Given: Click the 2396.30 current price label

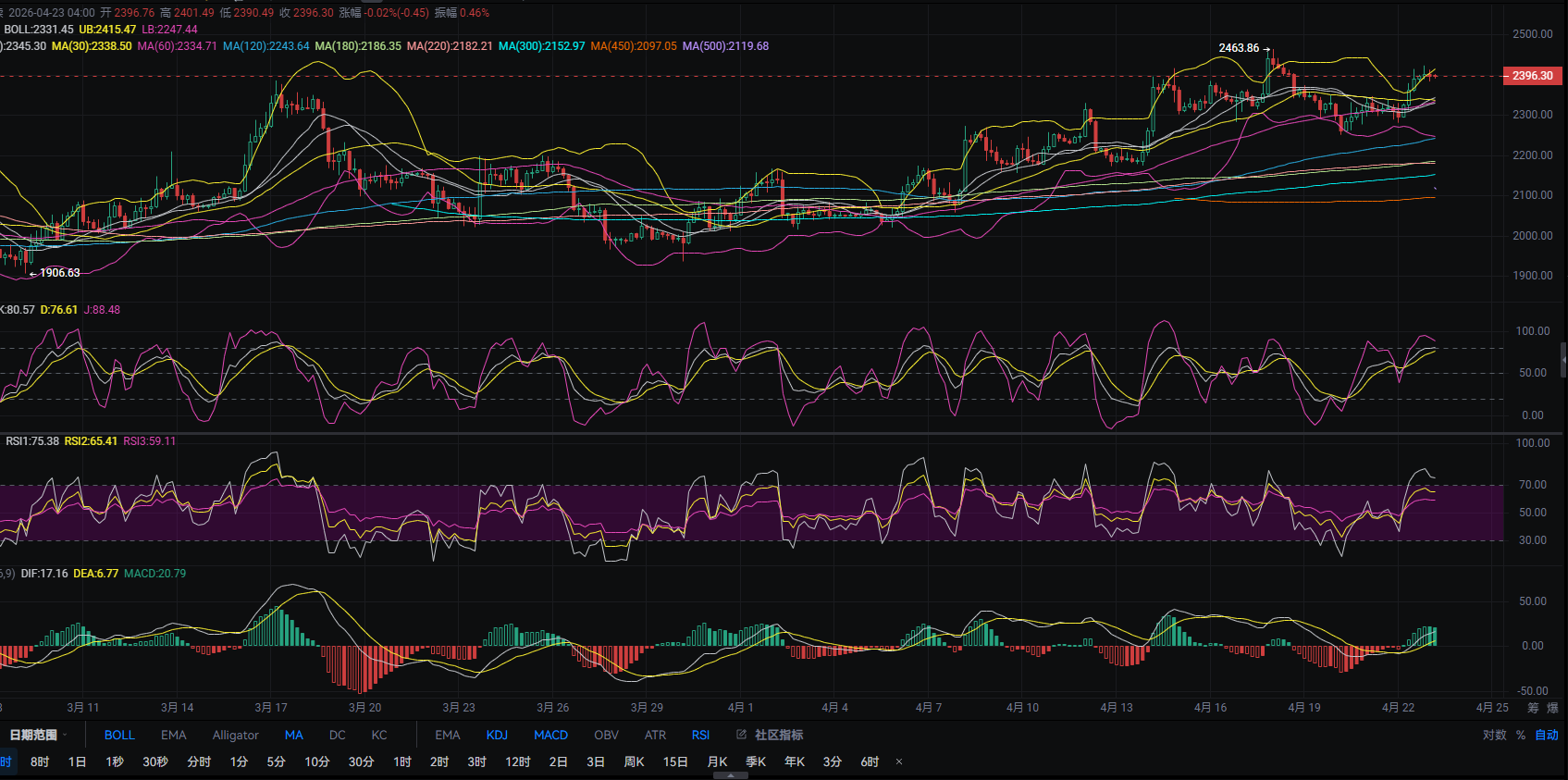Looking at the screenshot, I should coord(1532,76).
